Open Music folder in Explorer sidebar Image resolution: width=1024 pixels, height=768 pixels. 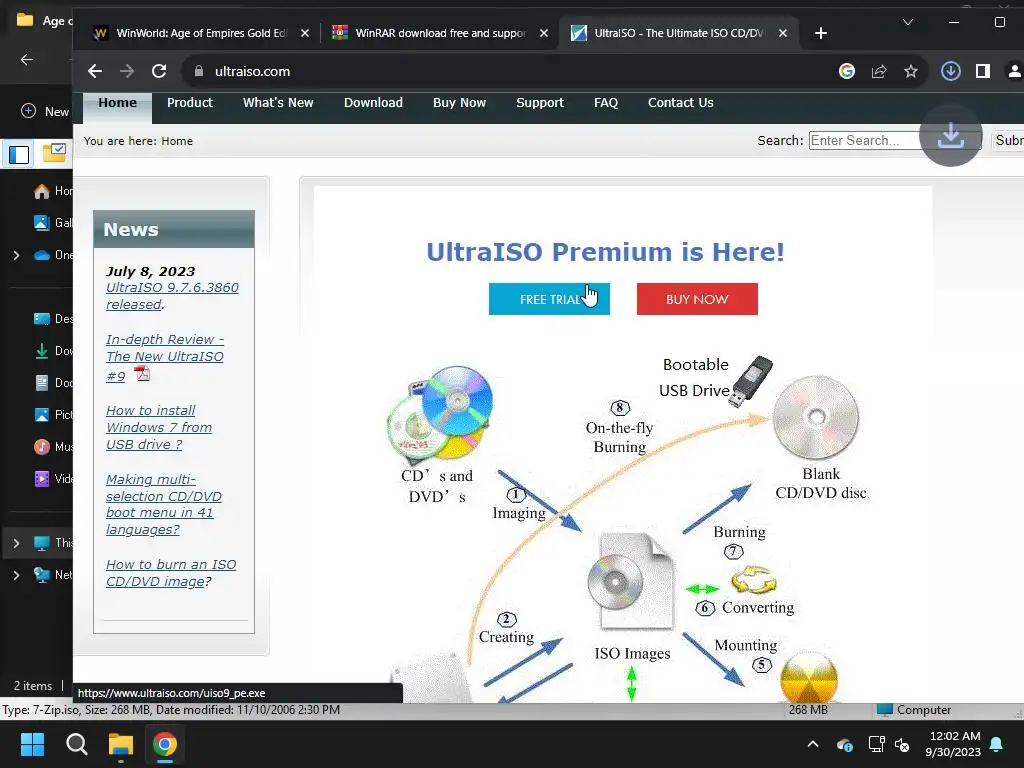click(x=52, y=447)
